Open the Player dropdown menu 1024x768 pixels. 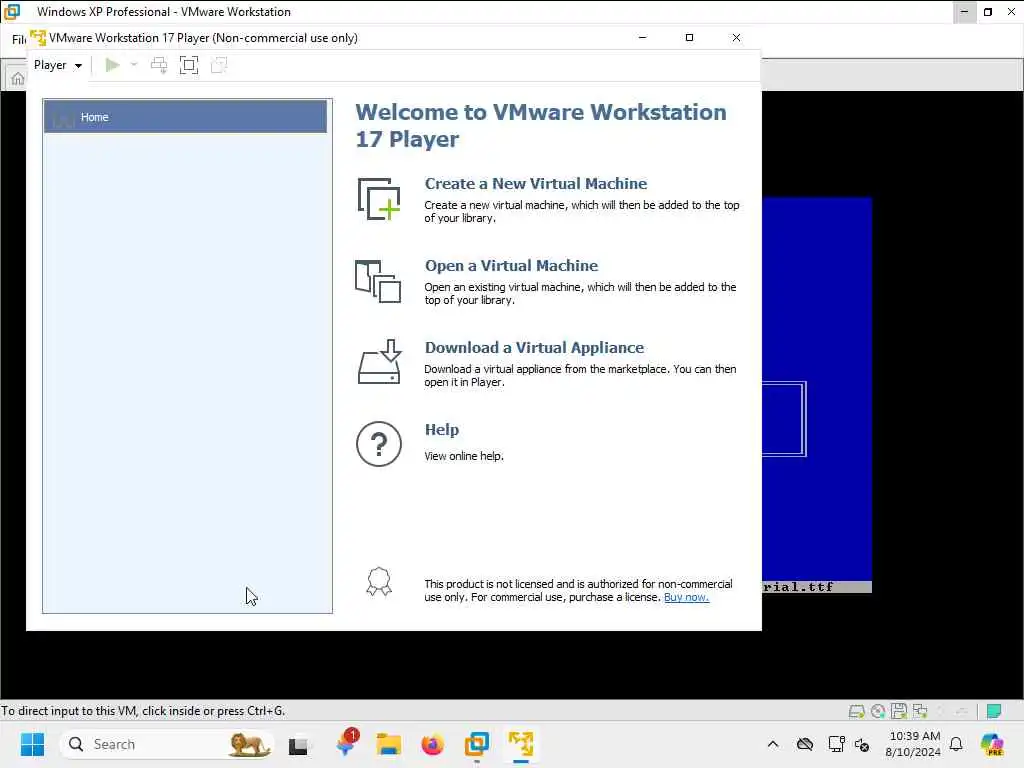[x=57, y=65]
